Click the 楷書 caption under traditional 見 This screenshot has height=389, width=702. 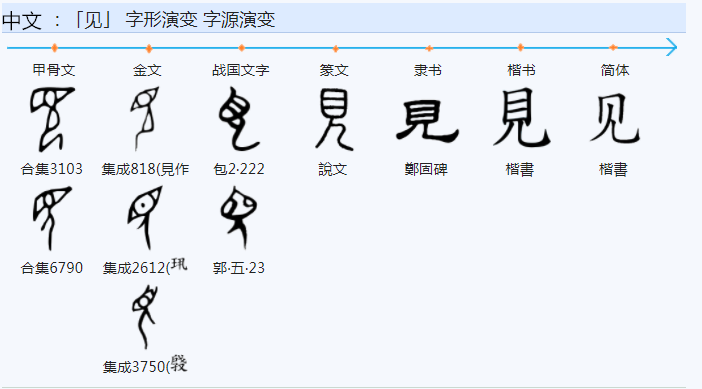point(520,169)
